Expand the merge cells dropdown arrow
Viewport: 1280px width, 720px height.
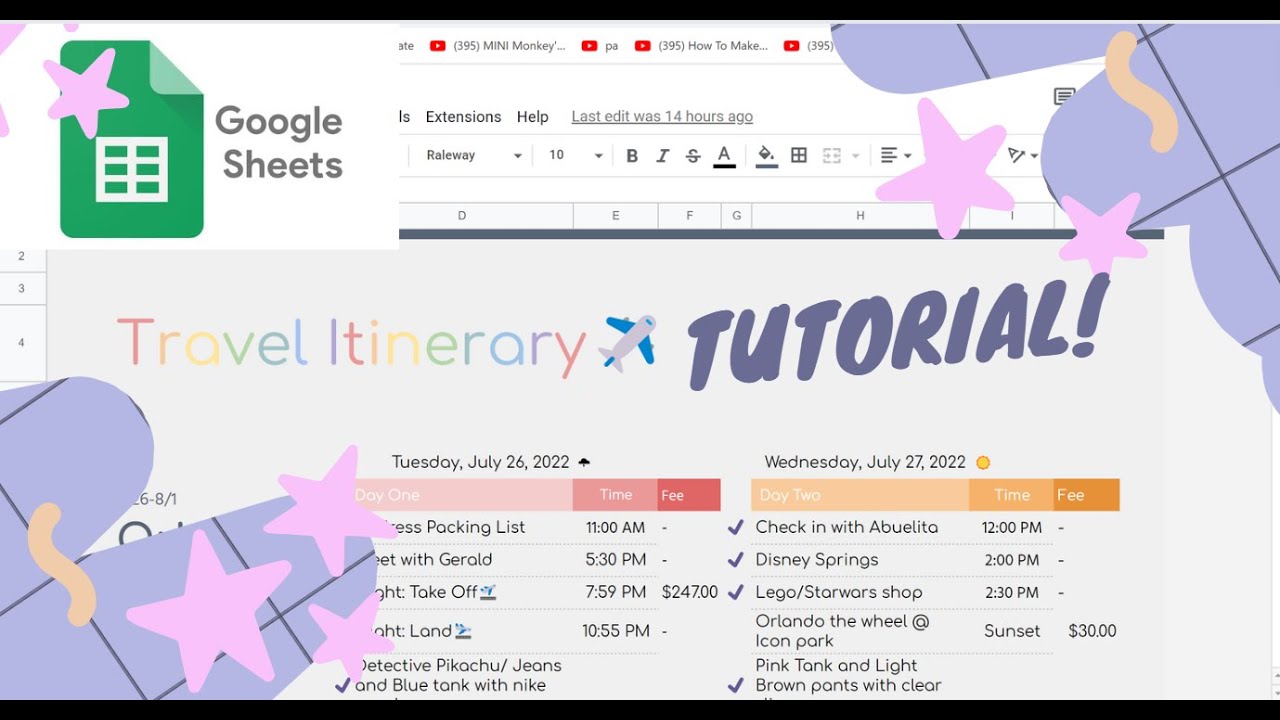point(855,156)
